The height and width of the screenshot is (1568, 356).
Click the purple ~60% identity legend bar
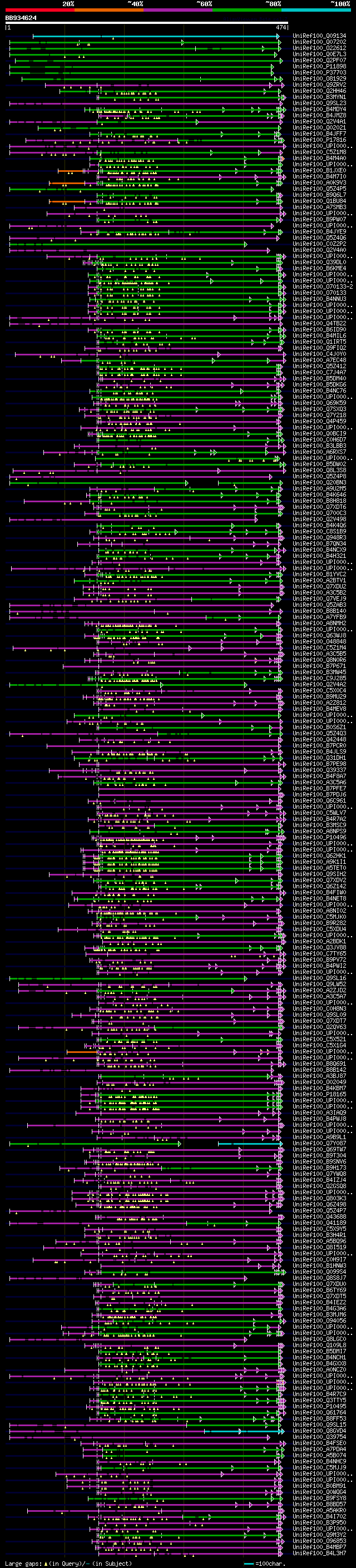[x=177, y=10]
